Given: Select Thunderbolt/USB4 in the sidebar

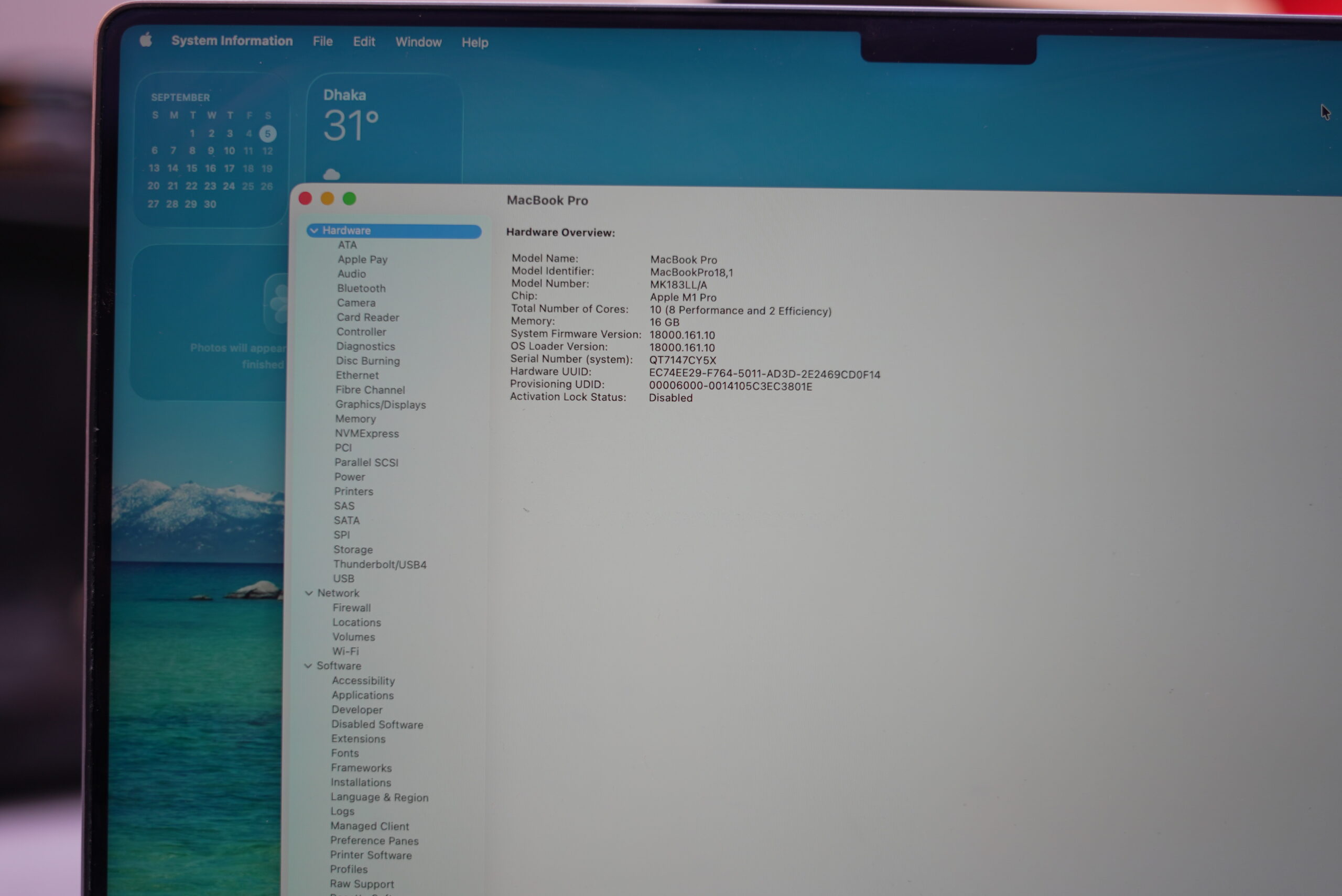Looking at the screenshot, I should coord(380,564).
